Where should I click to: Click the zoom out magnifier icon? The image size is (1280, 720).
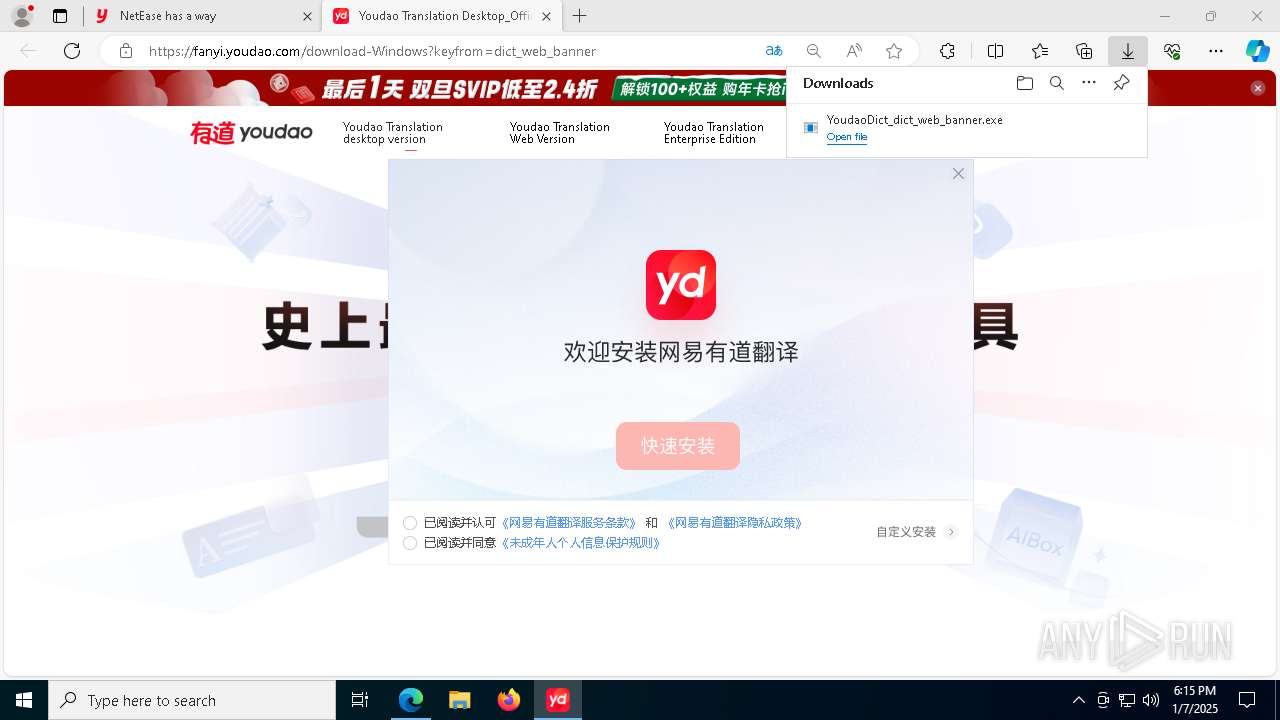(x=814, y=51)
